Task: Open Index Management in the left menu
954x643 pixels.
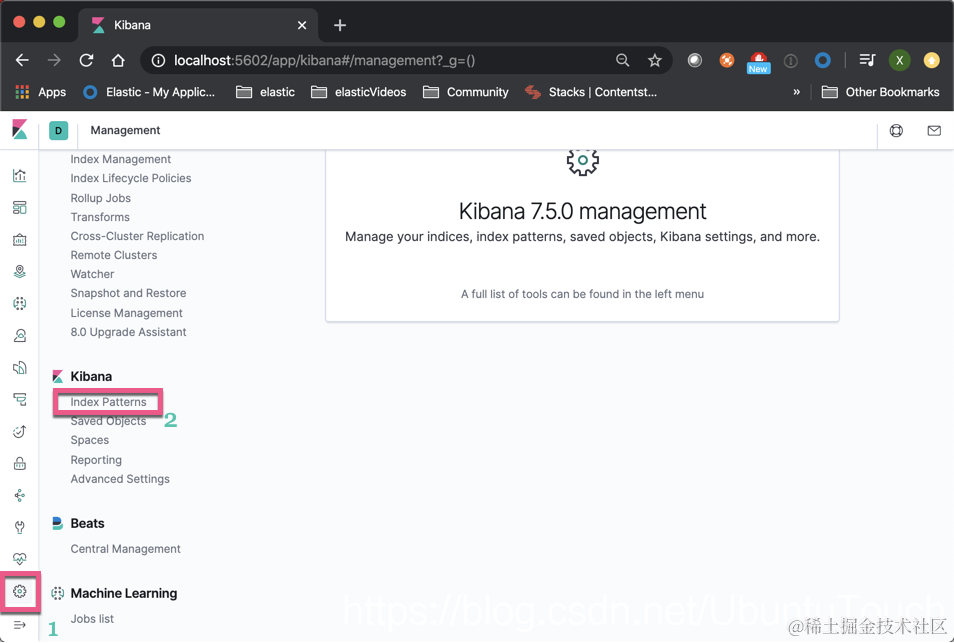Action: tap(120, 159)
